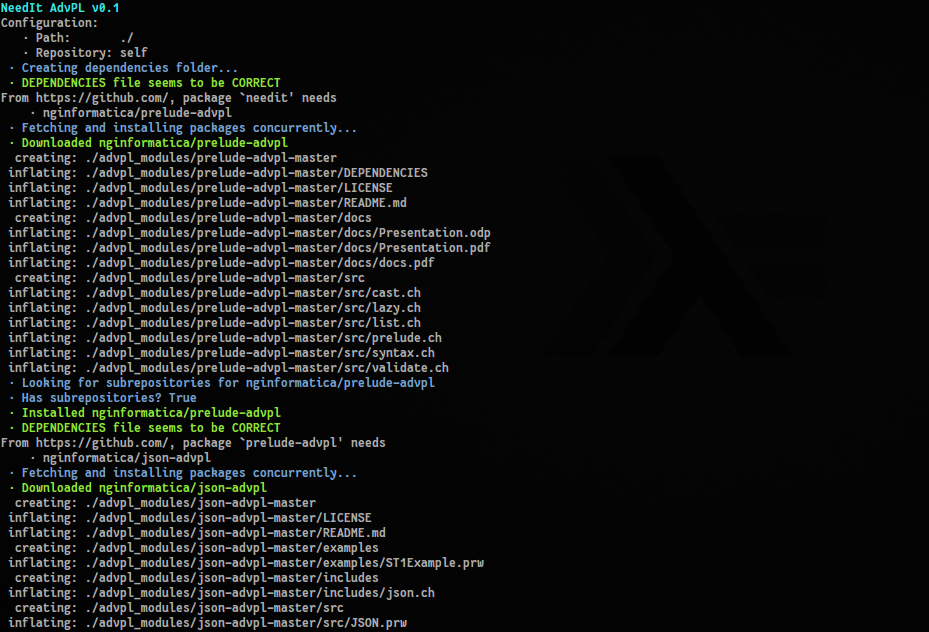Select 'creating: prelude-advpl-master/src' line
Viewport: 929px width, 632px height.
190,278
